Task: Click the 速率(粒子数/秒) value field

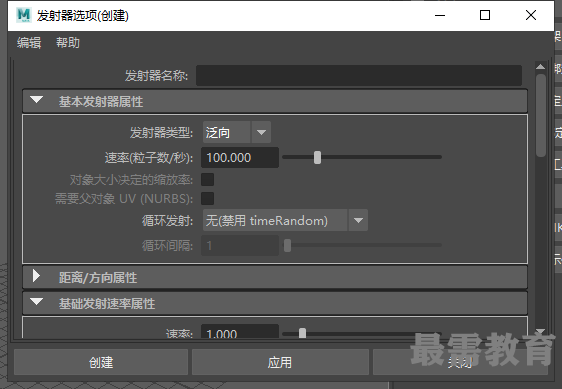Action: (240, 157)
